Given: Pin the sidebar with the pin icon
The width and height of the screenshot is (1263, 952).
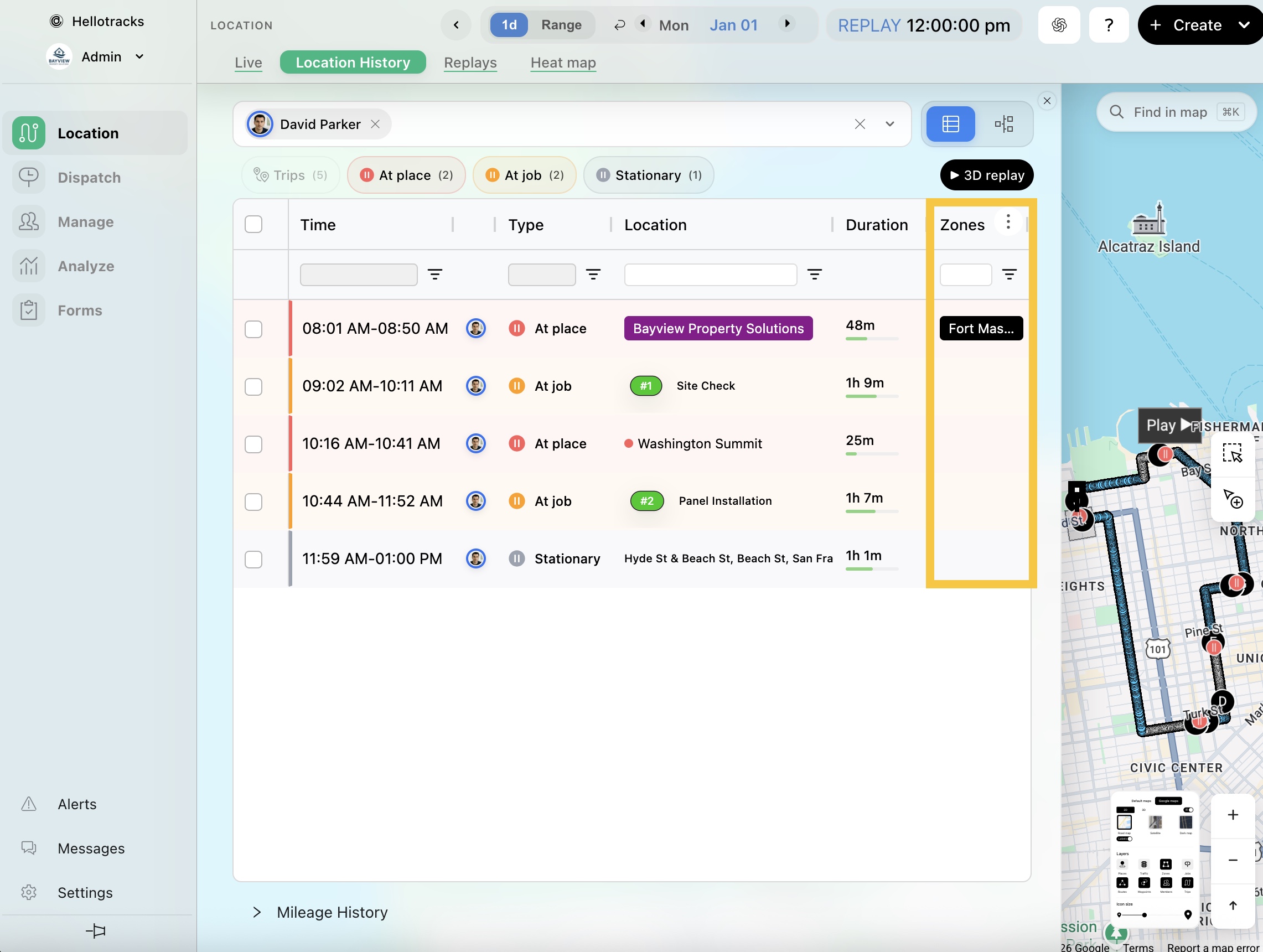Looking at the screenshot, I should (95, 932).
